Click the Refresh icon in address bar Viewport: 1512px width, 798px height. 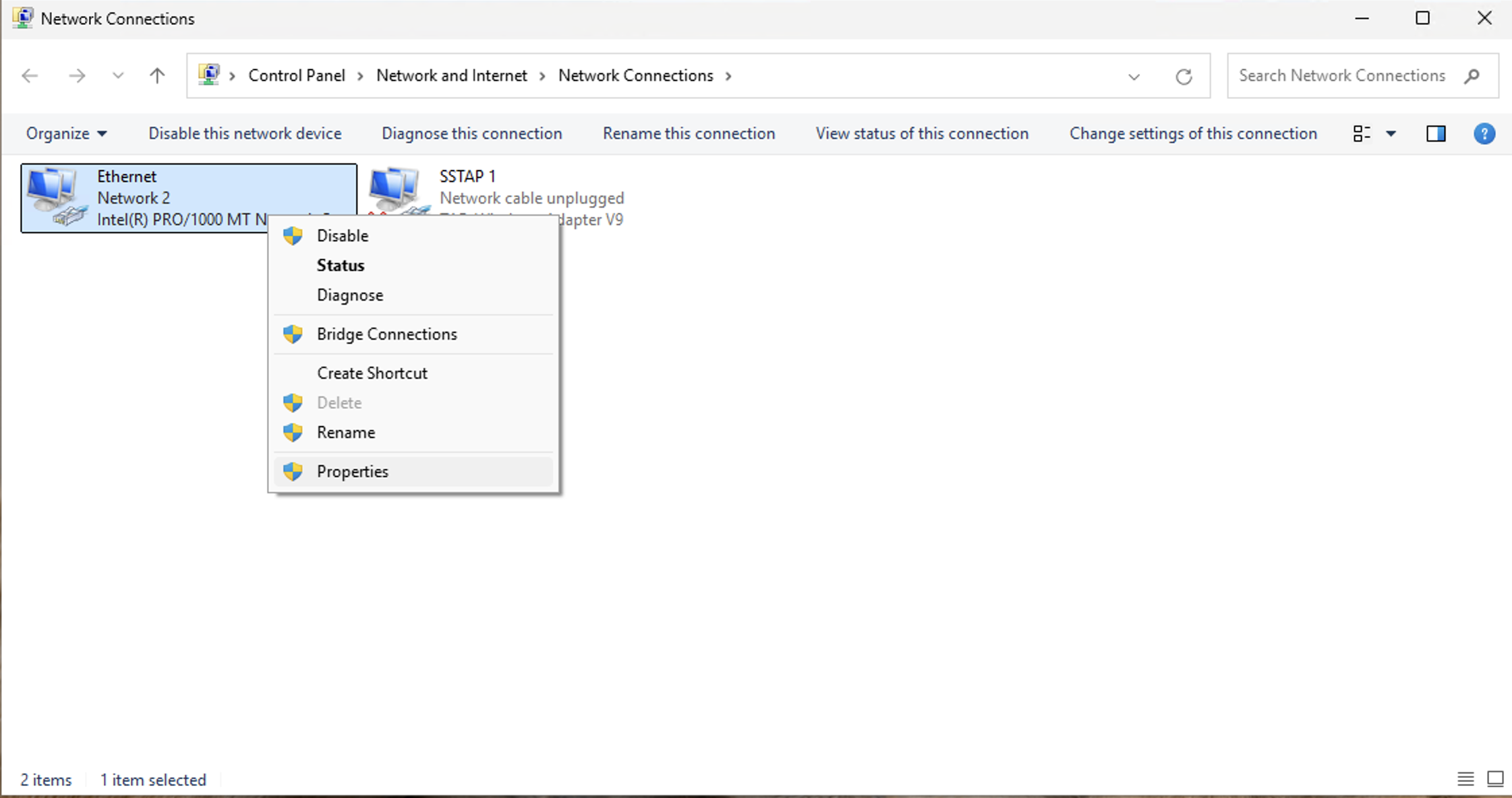[1184, 76]
